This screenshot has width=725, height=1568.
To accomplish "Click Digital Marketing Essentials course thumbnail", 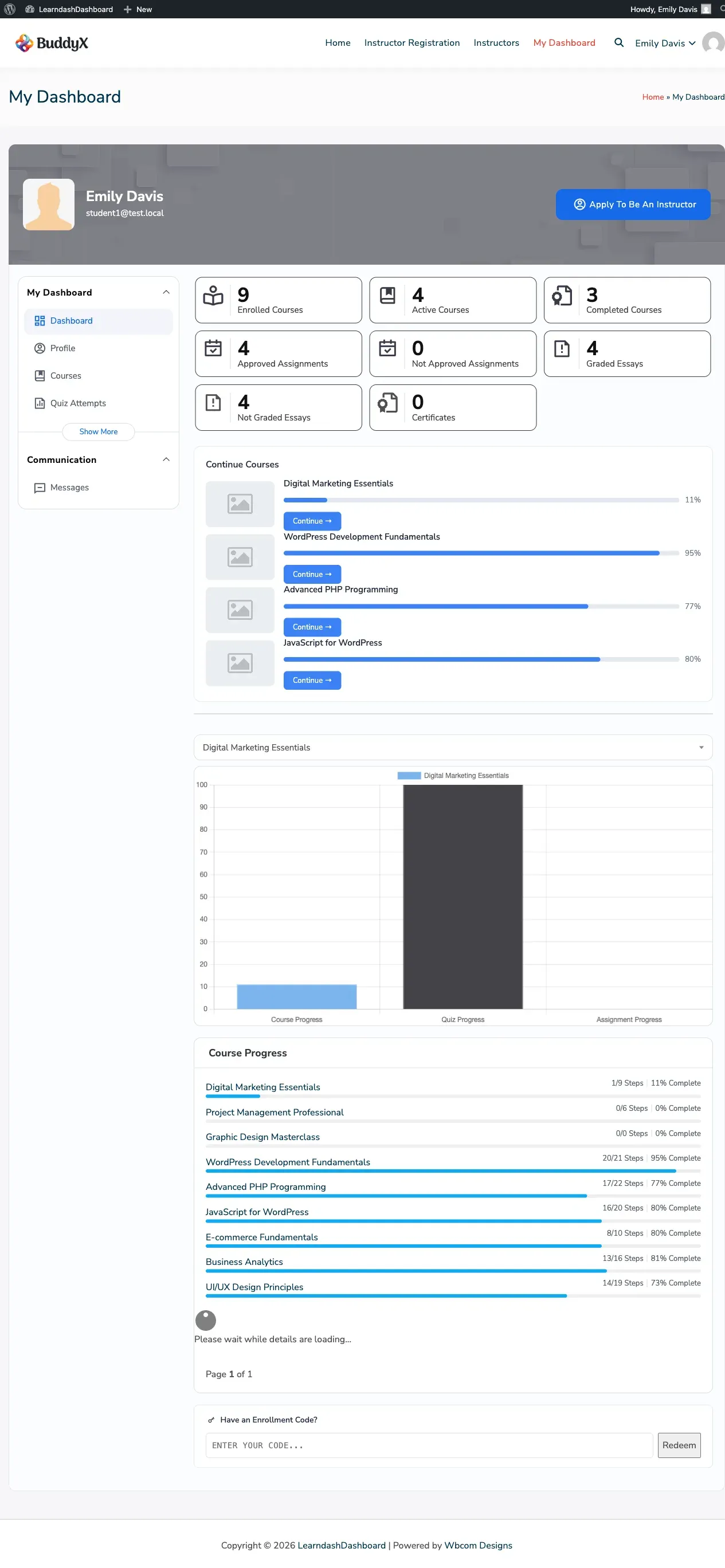I will point(240,504).
